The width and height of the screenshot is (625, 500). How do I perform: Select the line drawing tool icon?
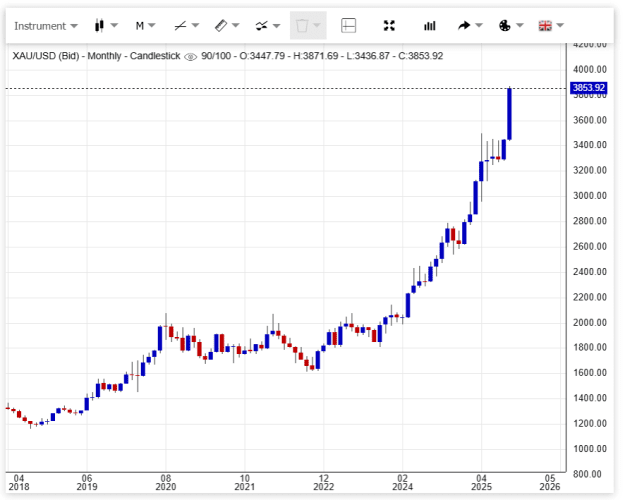click(x=180, y=26)
